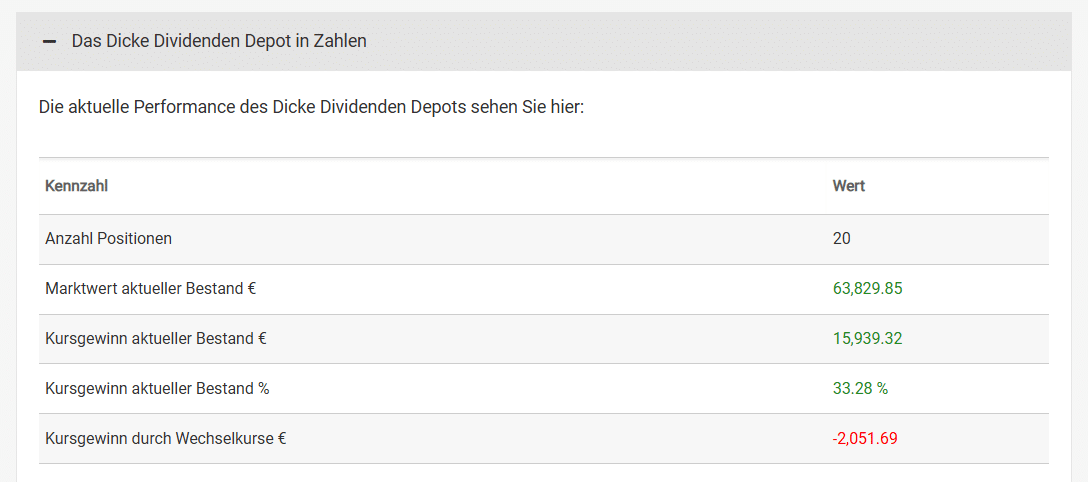This screenshot has width=1088, height=482.
Task: Click the 'Marktwert aktueller Bestand' row label
Action: [150, 289]
